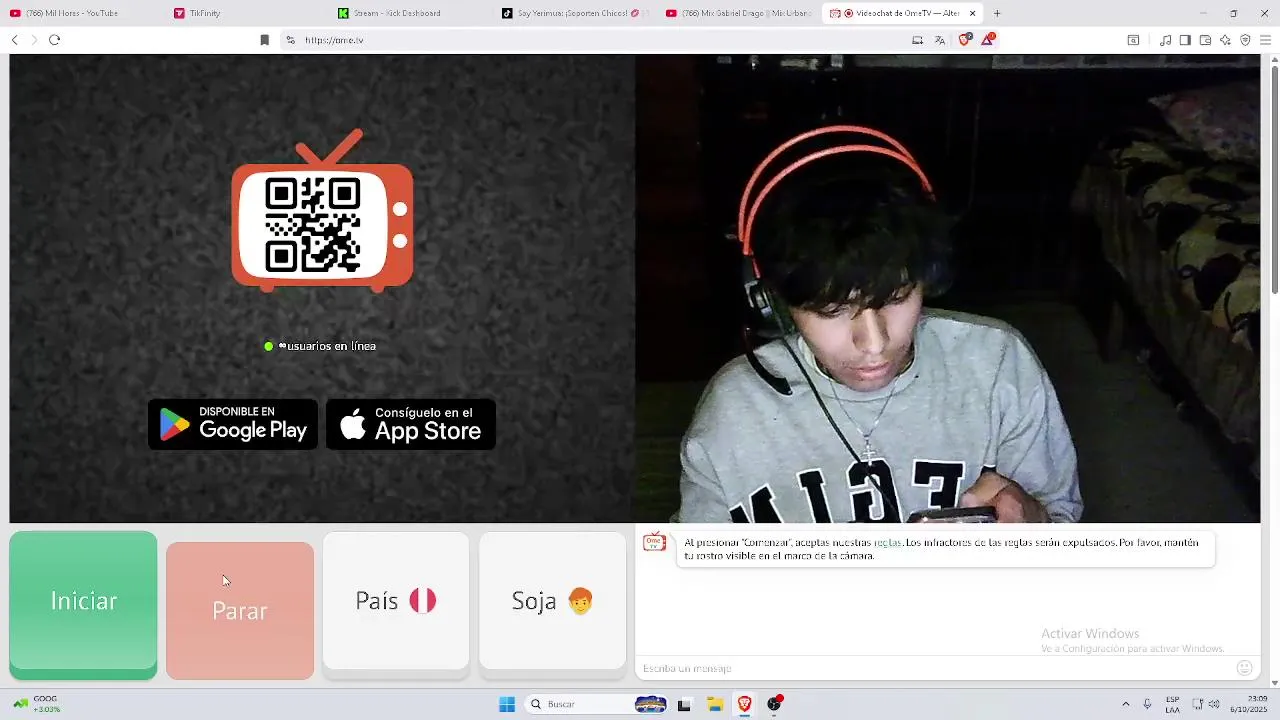Close the OmeTV Videochat tab
Screen dimensions: 1280x720
[972, 13]
